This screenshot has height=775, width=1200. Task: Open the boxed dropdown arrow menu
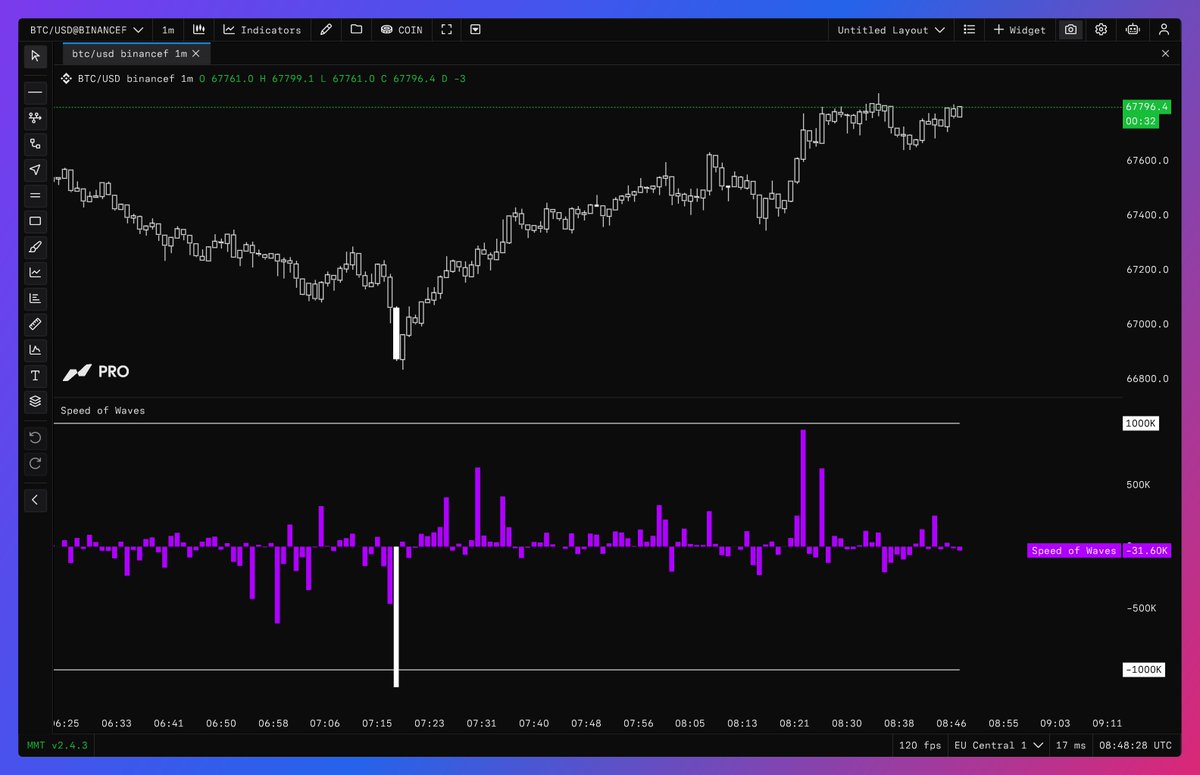(x=476, y=30)
